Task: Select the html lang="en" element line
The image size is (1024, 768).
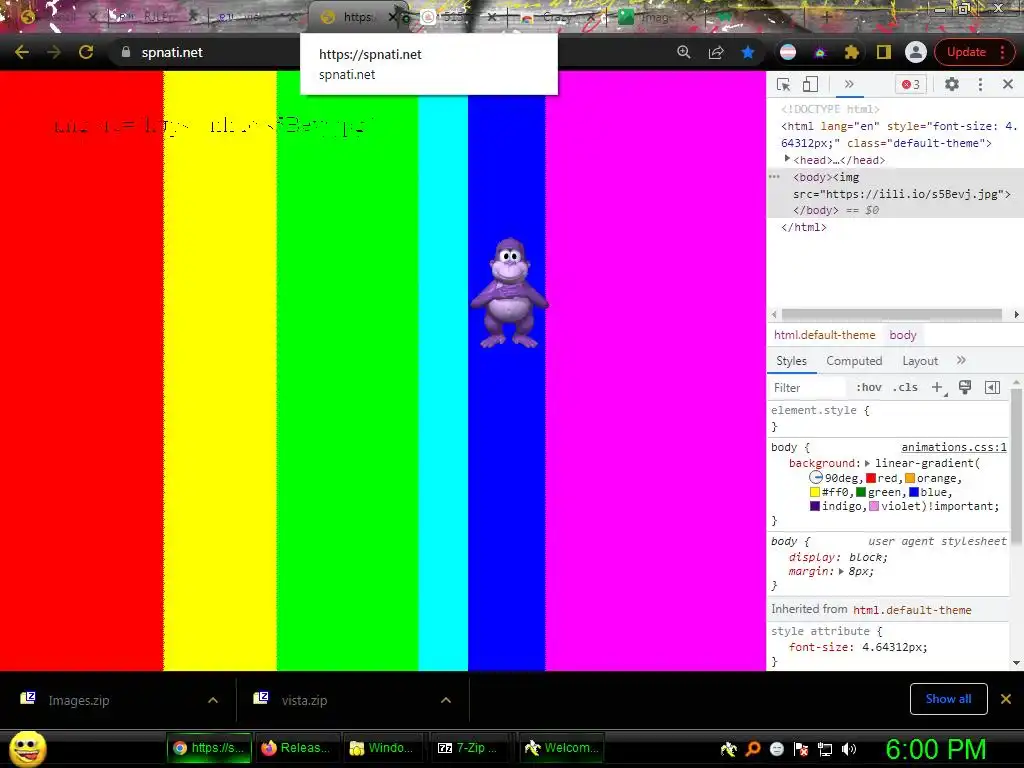Action: click(899, 135)
